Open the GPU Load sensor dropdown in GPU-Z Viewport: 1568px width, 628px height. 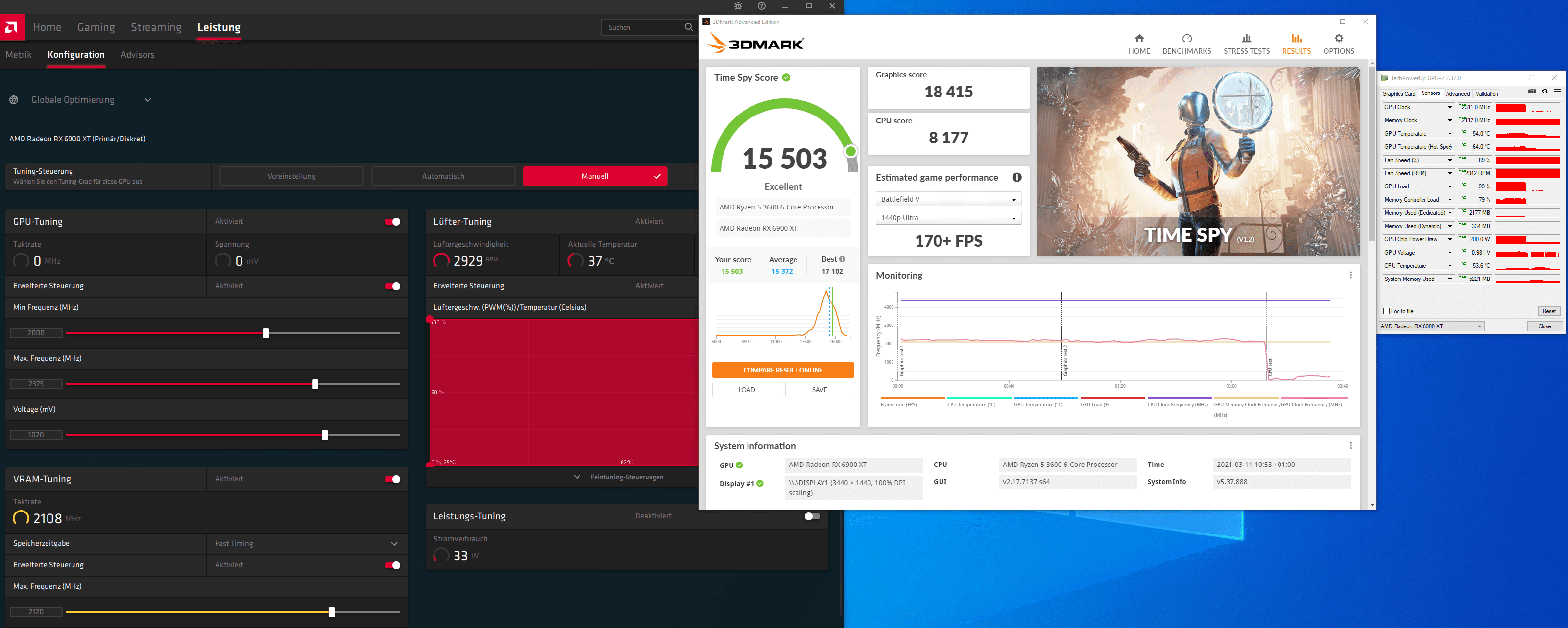click(x=1449, y=187)
